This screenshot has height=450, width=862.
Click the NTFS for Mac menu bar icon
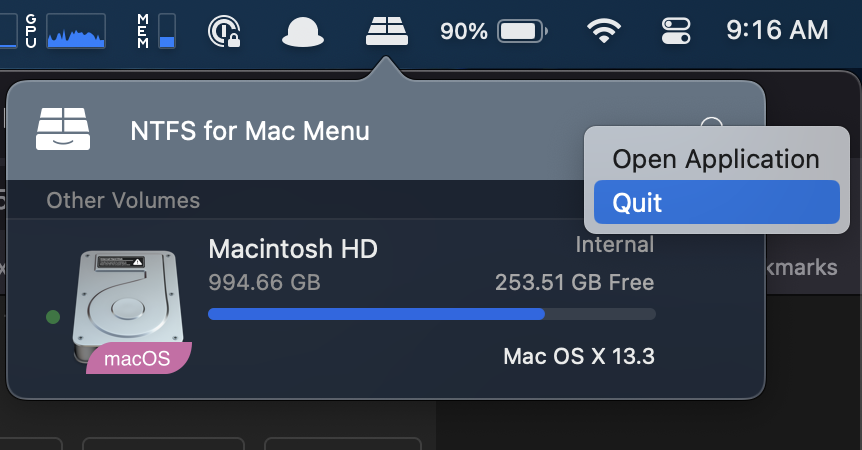(x=387, y=32)
